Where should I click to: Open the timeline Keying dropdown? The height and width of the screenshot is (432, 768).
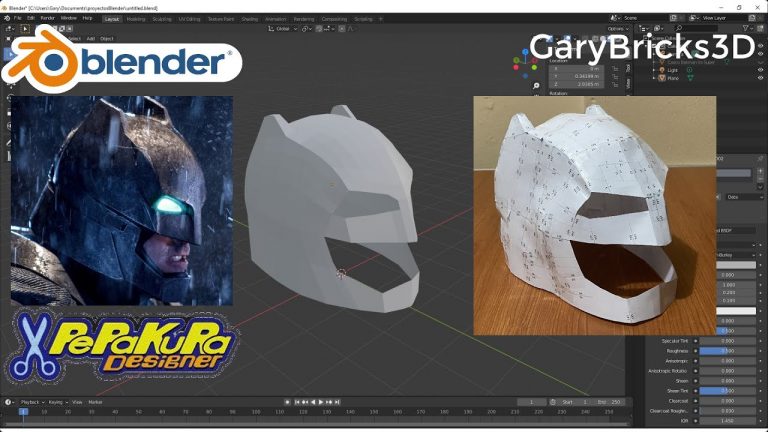pos(58,402)
